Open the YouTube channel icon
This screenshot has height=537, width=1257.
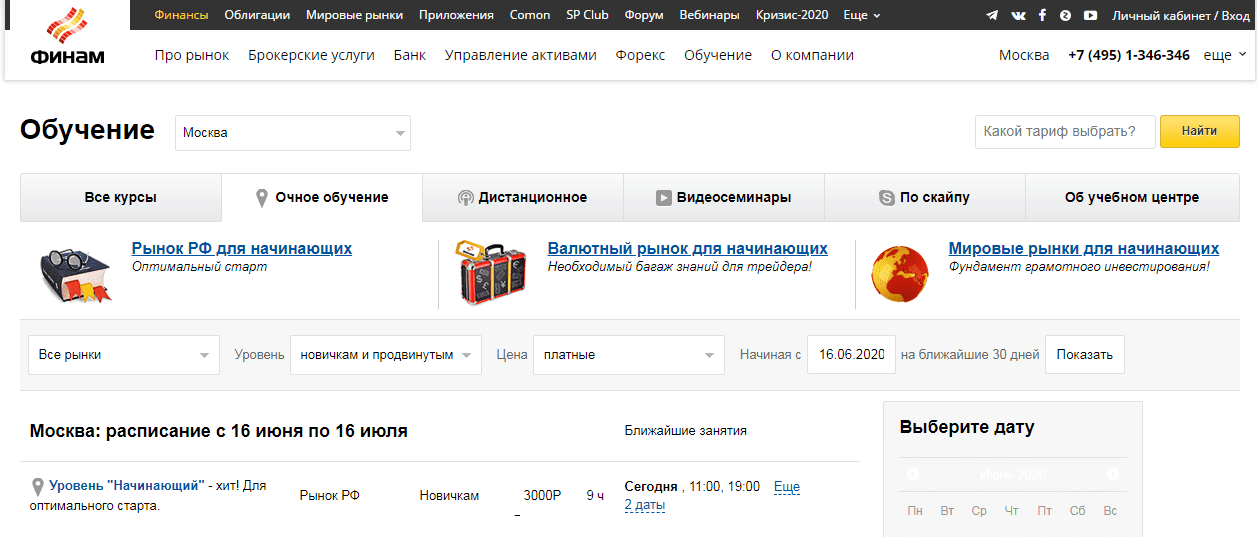point(1090,15)
